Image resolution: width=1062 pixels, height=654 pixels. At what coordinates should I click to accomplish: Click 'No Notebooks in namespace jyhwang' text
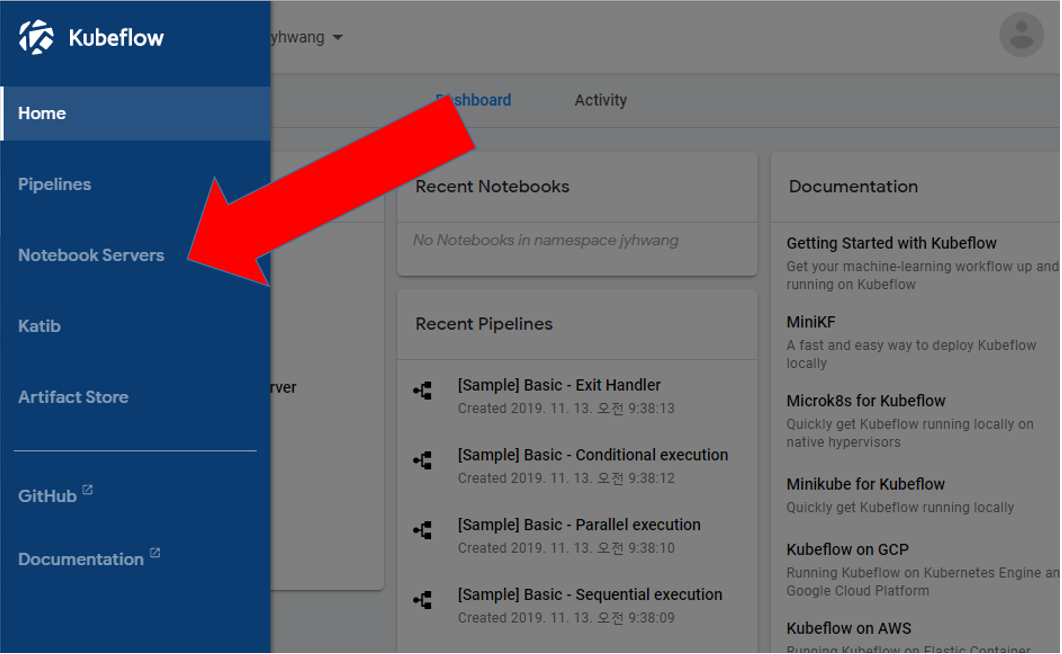click(x=546, y=240)
